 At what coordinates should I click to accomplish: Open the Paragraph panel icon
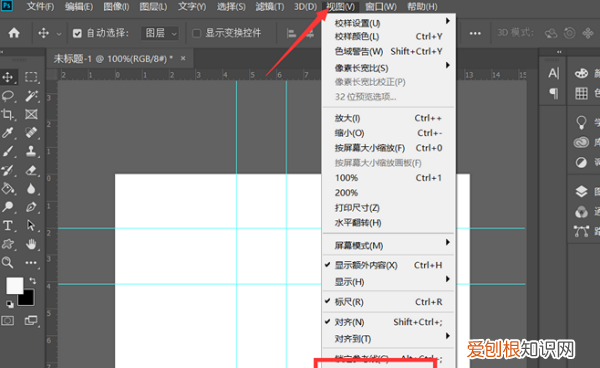[554, 93]
